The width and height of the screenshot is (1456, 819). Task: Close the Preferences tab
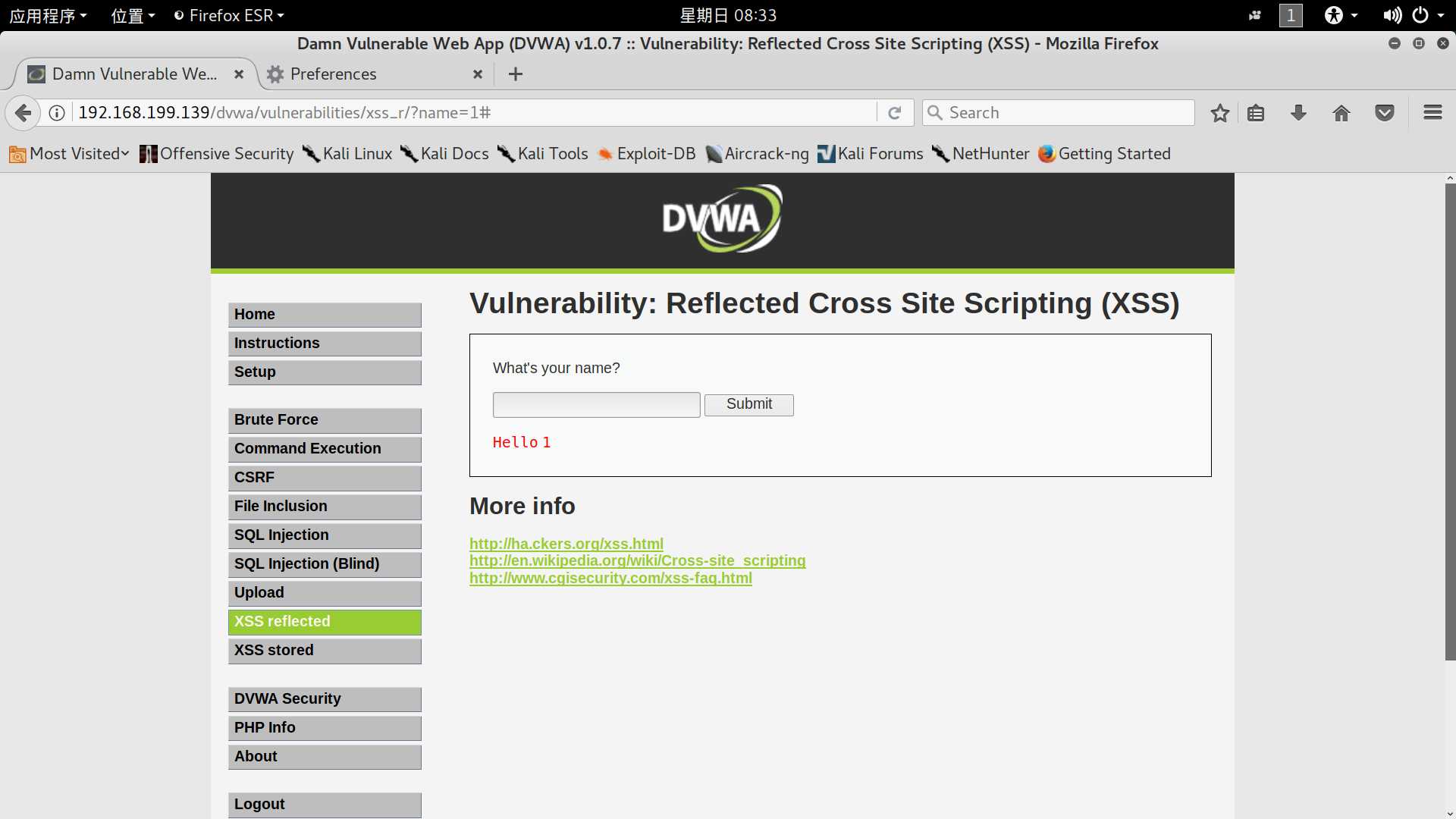478,74
